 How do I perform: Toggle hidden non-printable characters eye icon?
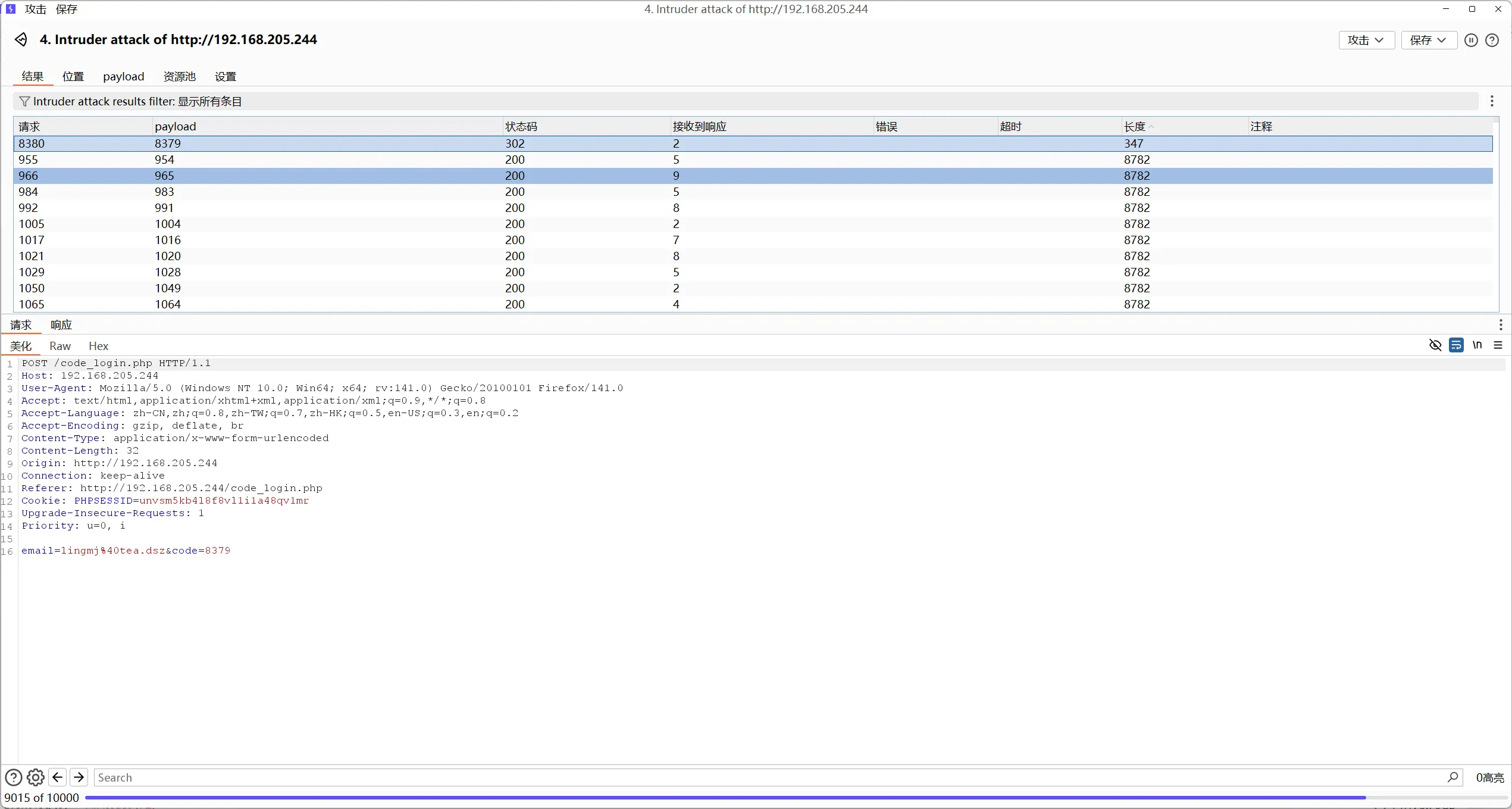[x=1435, y=345]
